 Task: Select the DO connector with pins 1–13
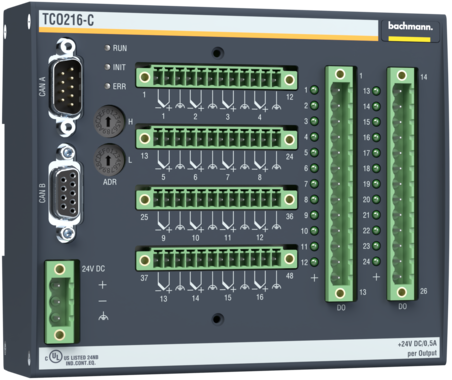pos(340,184)
